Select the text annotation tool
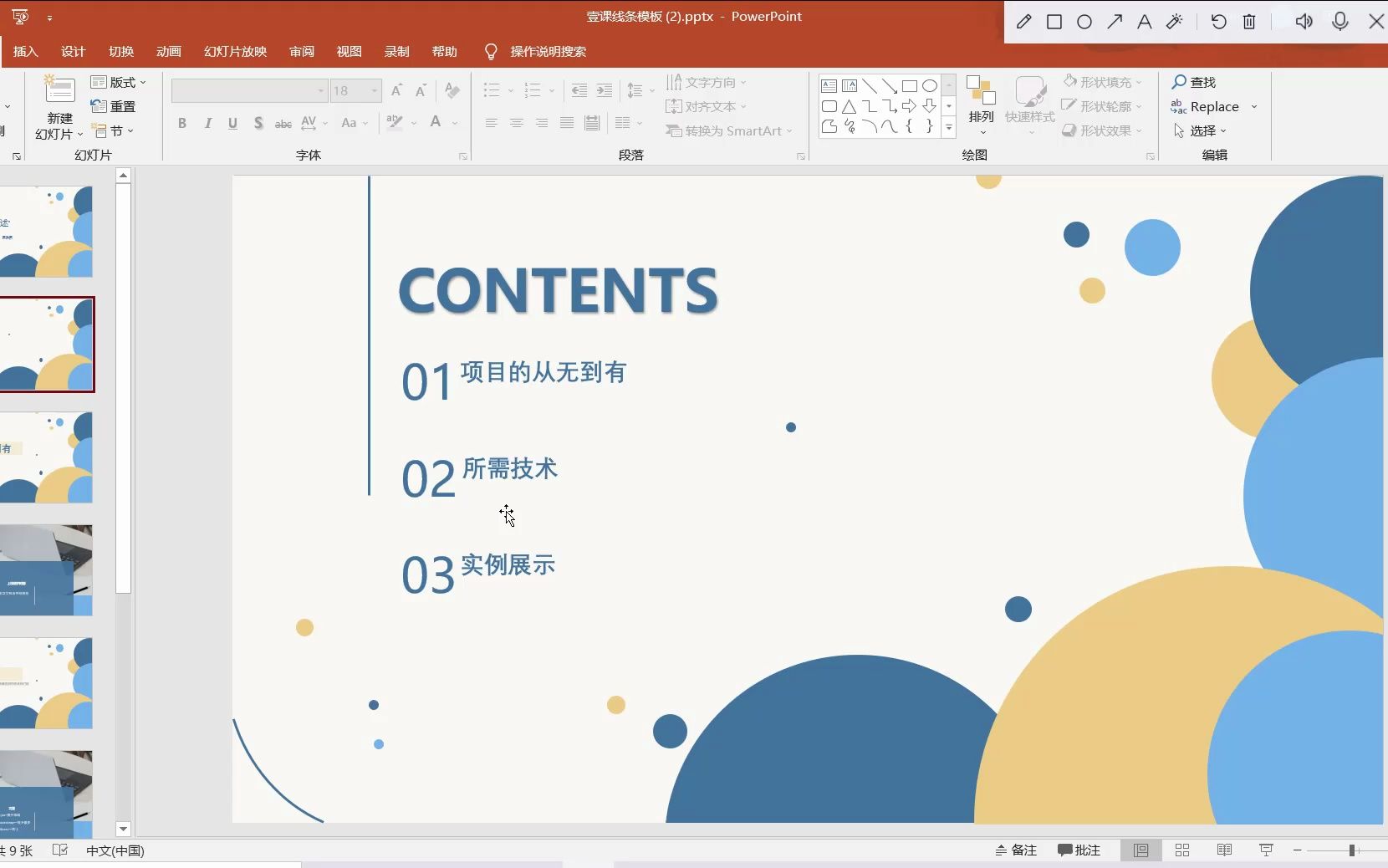Image resolution: width=1388 pixels, height=868 pixels. [x=1145, y=22]
